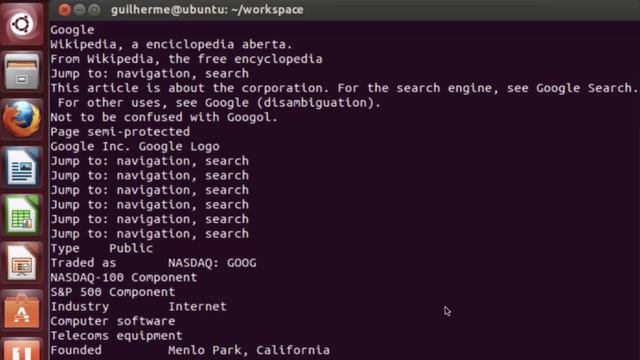This screenshot has width=640, height=360.
Task: Click the 'Google' line at the top
Action: (x=72, y=30)
